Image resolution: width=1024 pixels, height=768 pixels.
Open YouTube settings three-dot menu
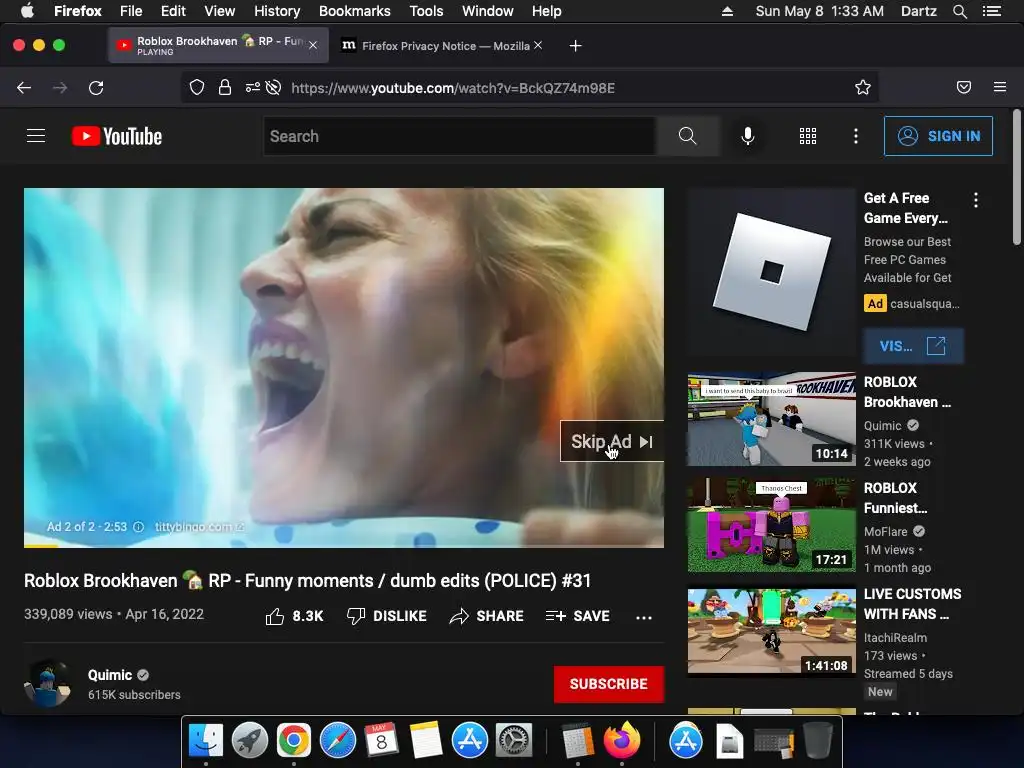click(x=856, y=136)
